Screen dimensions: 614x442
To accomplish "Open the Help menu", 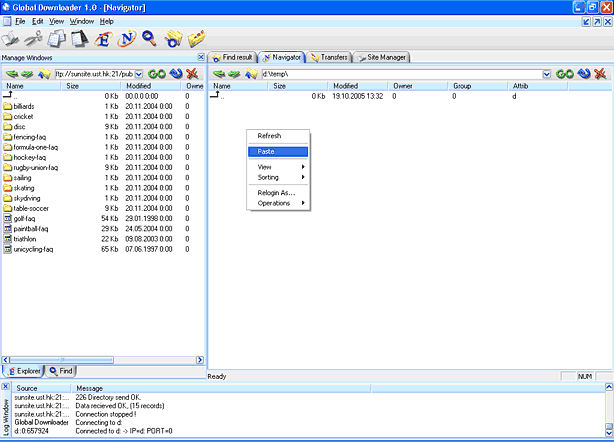I will click(107, 21).
